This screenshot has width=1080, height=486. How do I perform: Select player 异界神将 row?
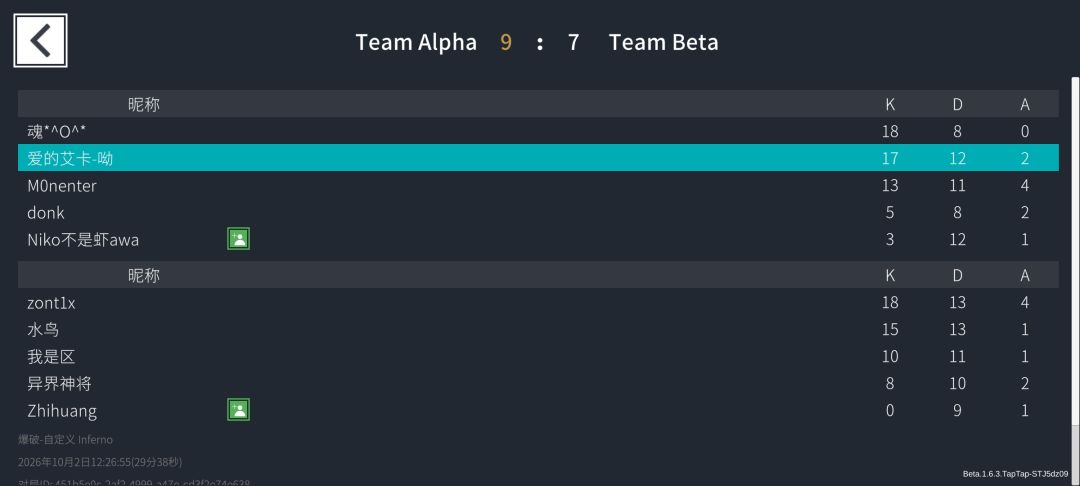pos(538,383)
